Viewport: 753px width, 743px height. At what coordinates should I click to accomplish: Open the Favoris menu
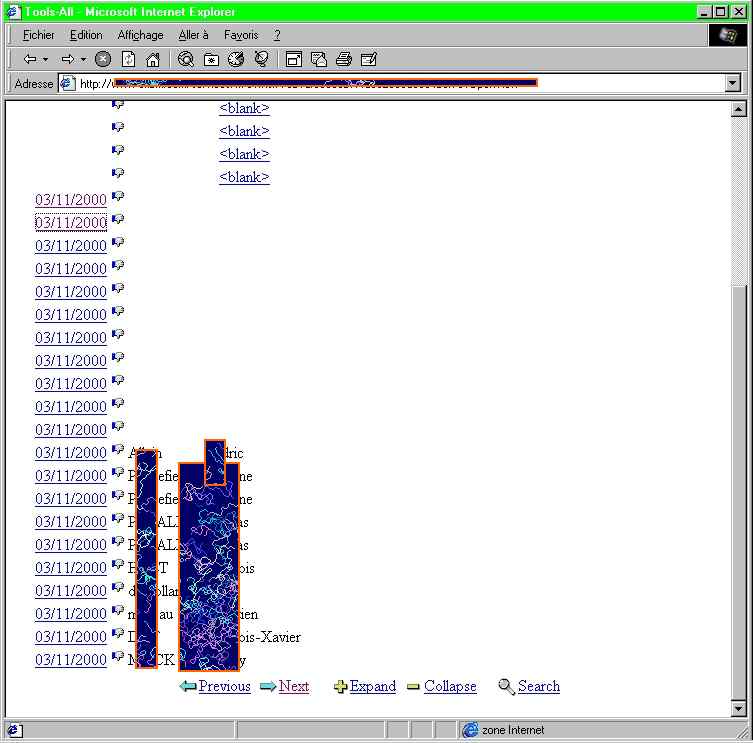[x=241, y=35]
